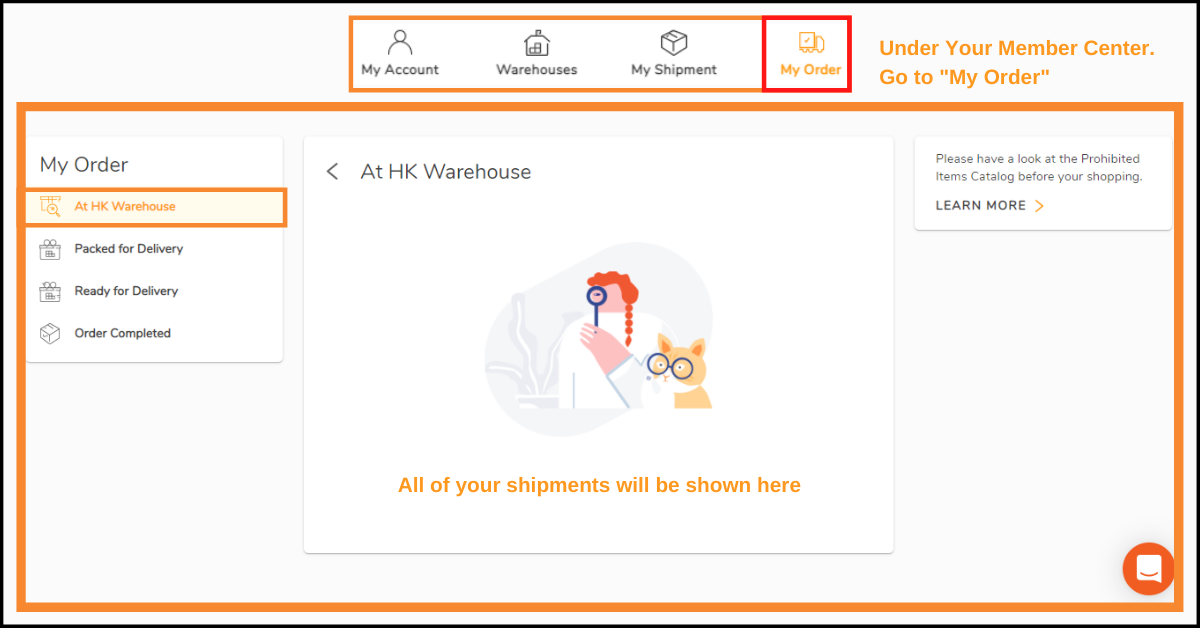Viewport: 1200px width, 628px height.
Task: Click the Warehouses building icon
Action: tap(537, 42)
